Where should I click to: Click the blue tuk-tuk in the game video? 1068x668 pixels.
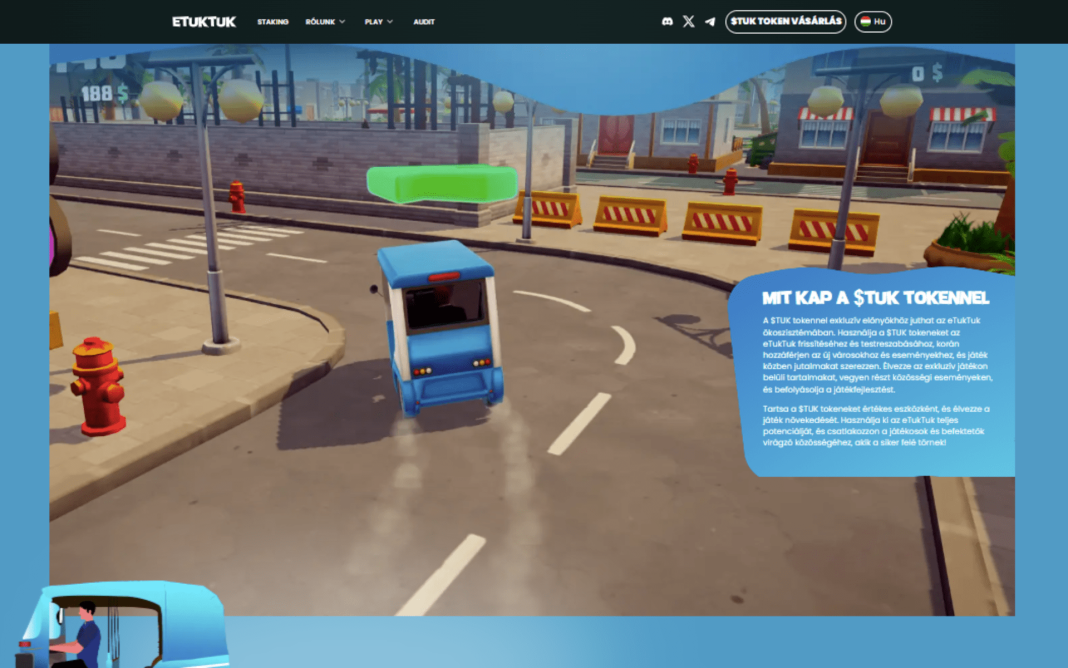(440, 327)
